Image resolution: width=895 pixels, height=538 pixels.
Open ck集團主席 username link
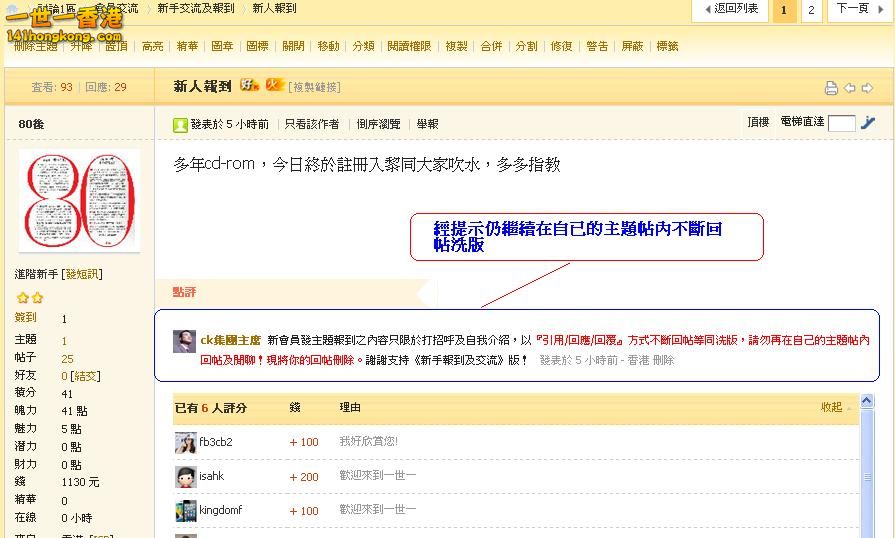point(231,341)
